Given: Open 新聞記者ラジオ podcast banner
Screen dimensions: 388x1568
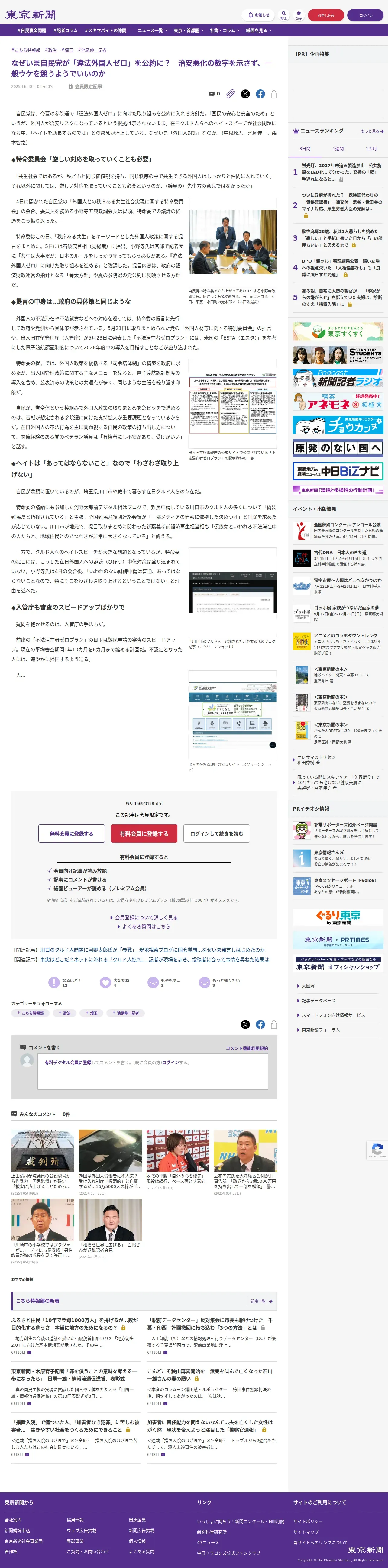Looking at the screenshot, I should click(x=338, y=378).
